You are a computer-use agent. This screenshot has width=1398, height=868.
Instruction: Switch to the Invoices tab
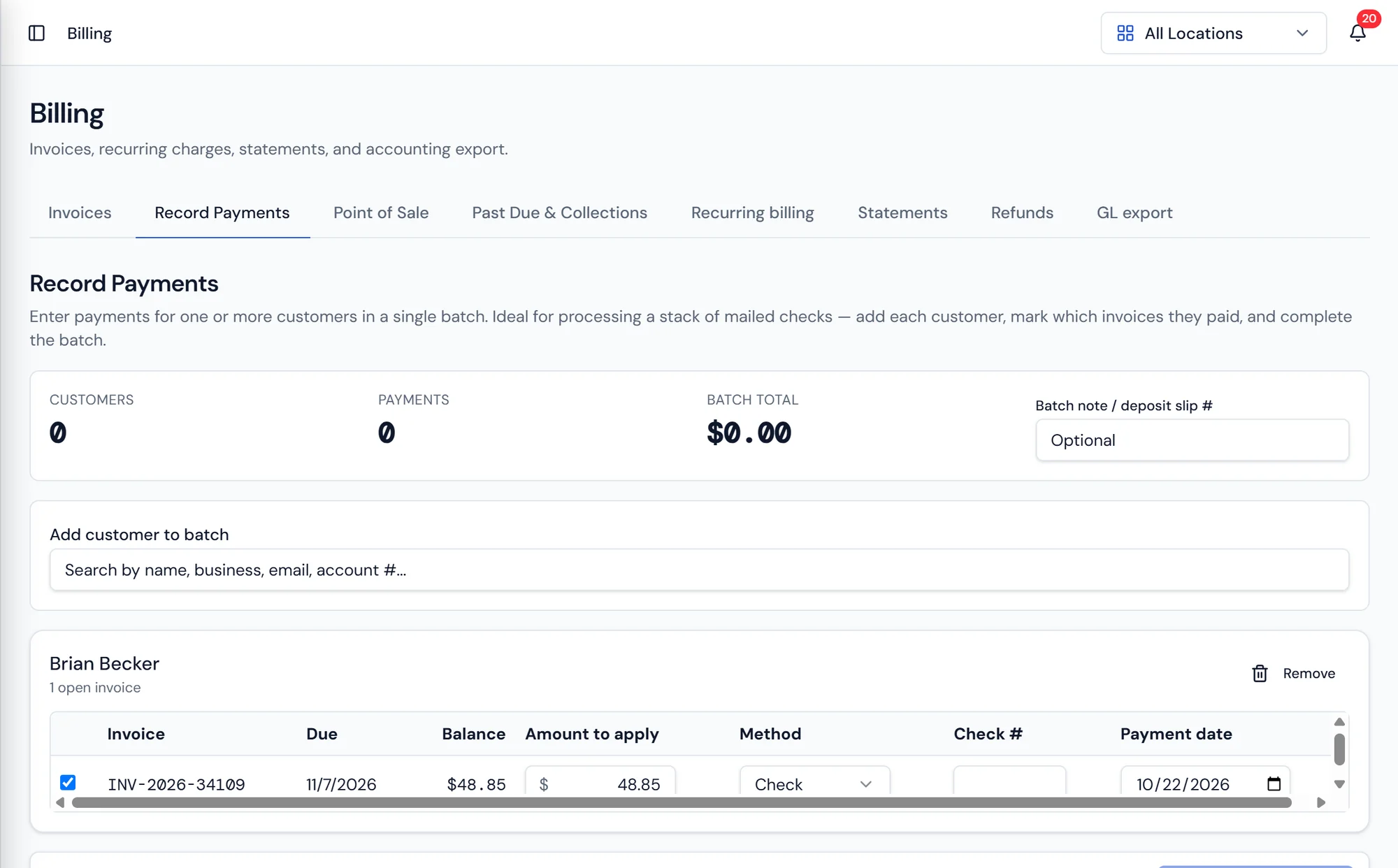coord(80,212)
